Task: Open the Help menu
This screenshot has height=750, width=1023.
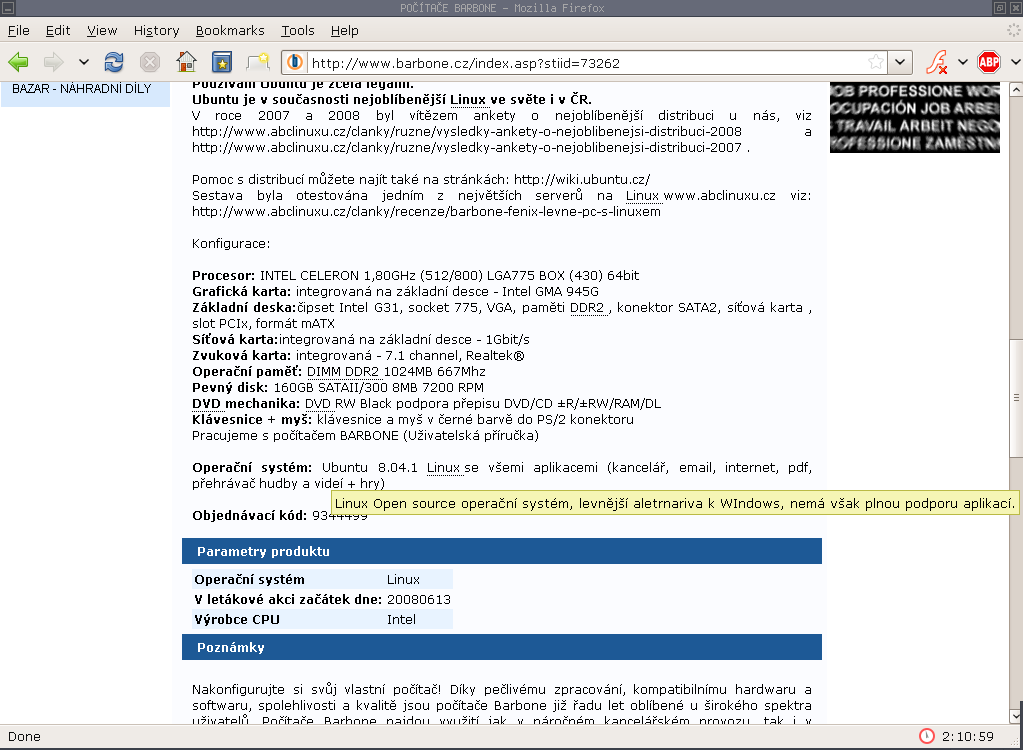Action: (344, 31)
